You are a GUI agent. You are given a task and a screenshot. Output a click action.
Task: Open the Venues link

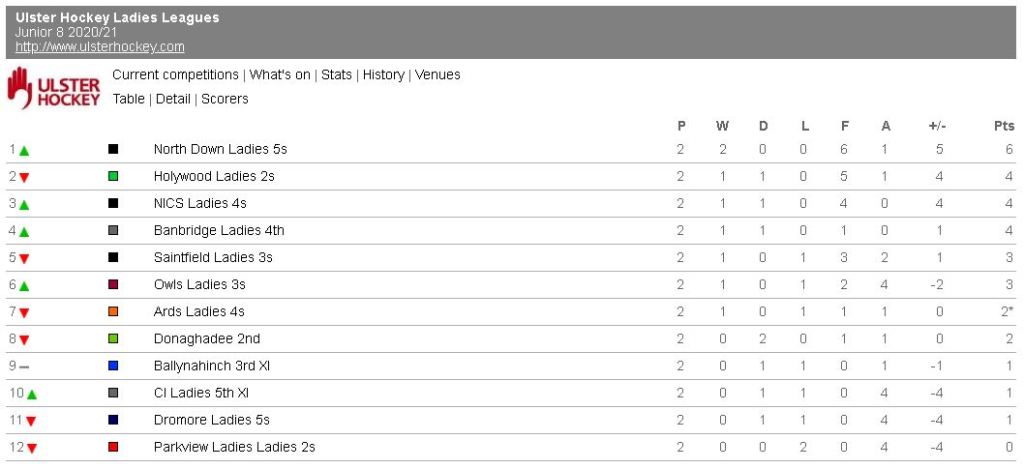tap(438, 75)
